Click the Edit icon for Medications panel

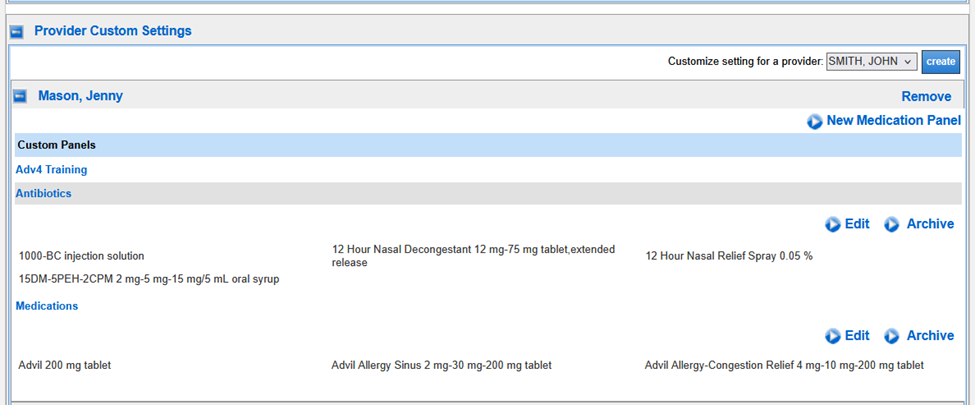(x=833, y=337)
